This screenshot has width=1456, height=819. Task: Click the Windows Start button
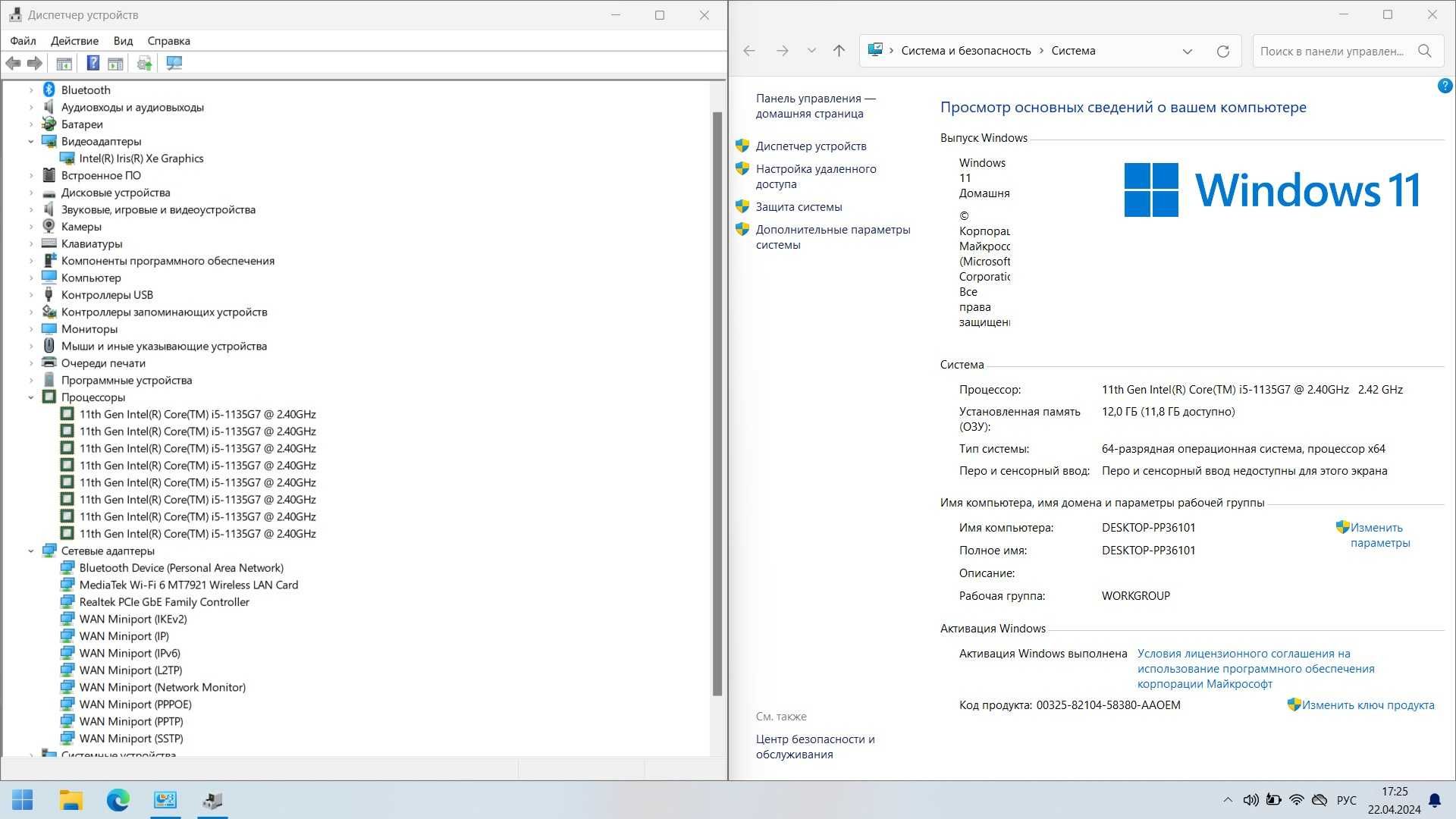pos(23,800)
